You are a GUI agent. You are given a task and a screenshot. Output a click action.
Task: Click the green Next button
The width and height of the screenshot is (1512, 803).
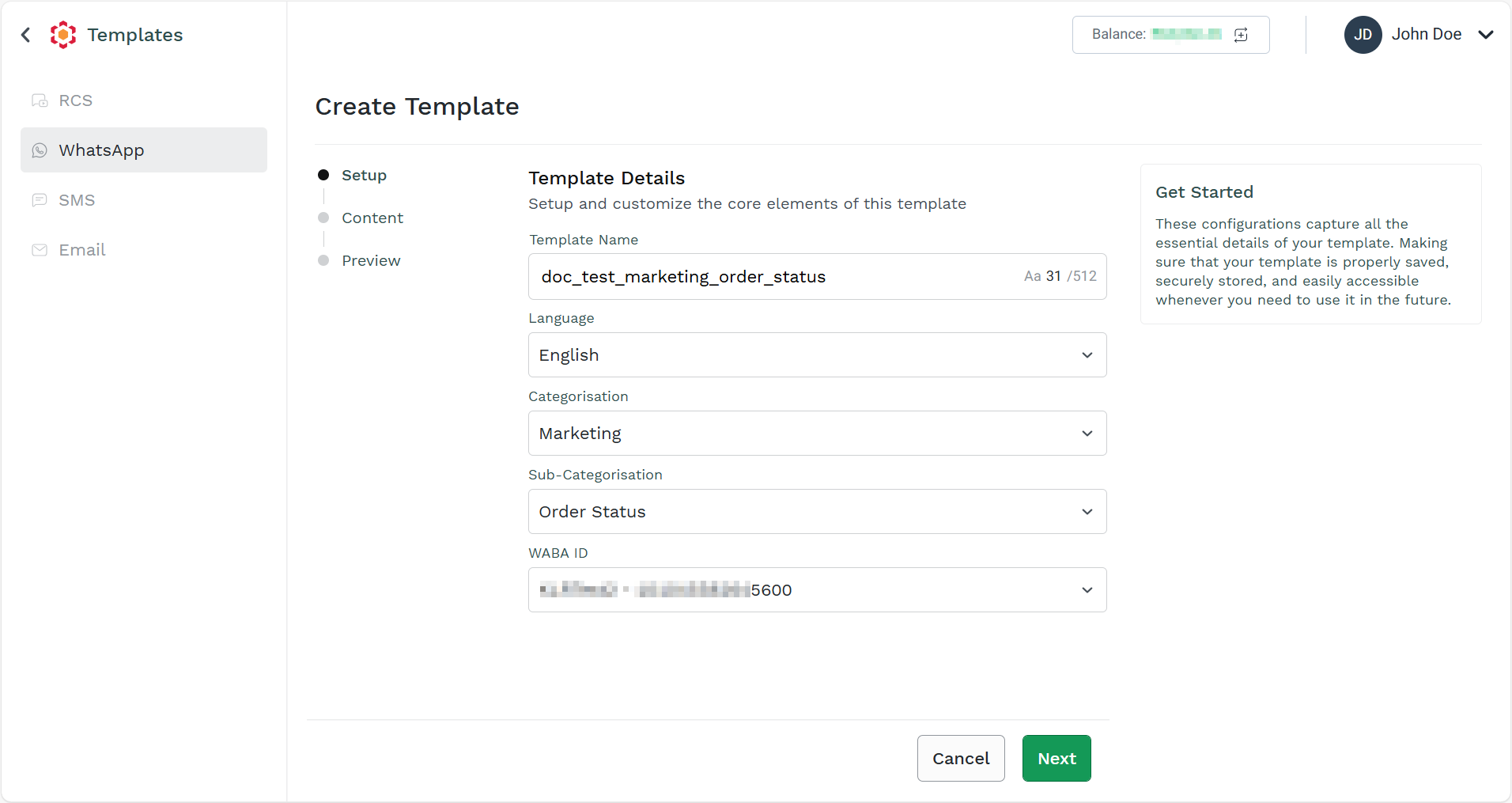tap(1057, 759)
